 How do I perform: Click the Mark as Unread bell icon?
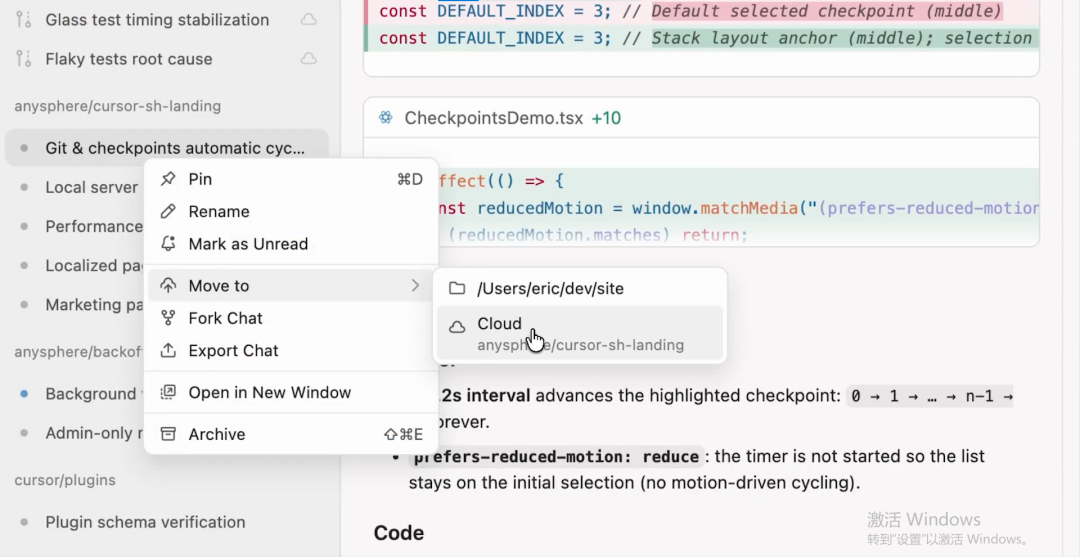tap(168, 244)
